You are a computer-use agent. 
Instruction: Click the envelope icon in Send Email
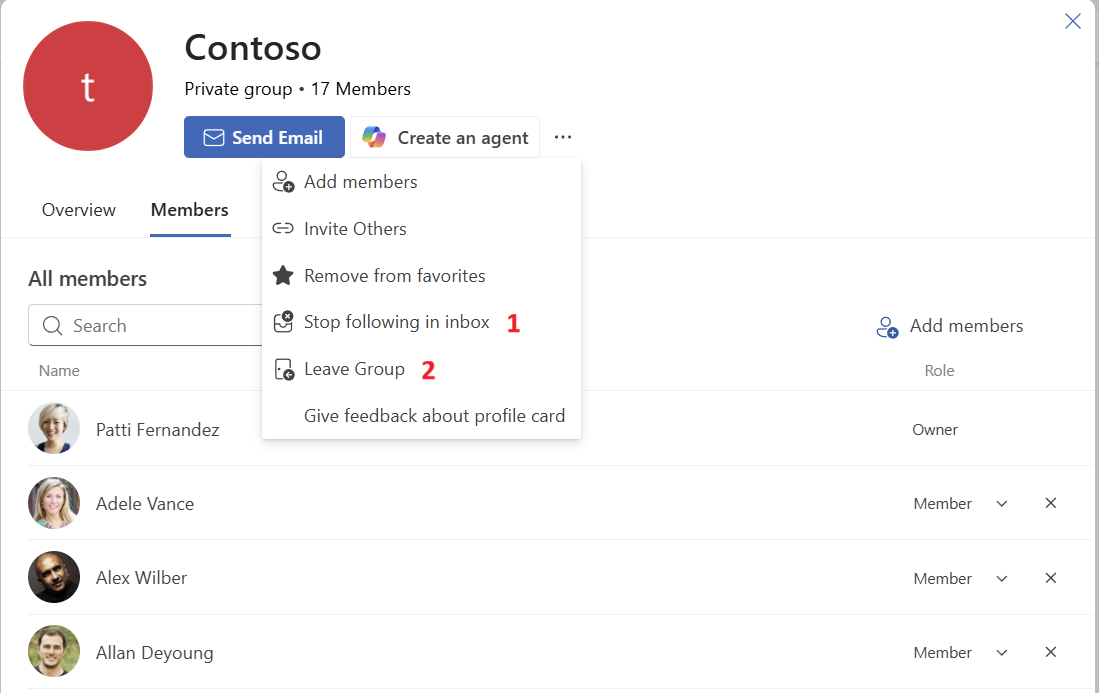[214, 137]
